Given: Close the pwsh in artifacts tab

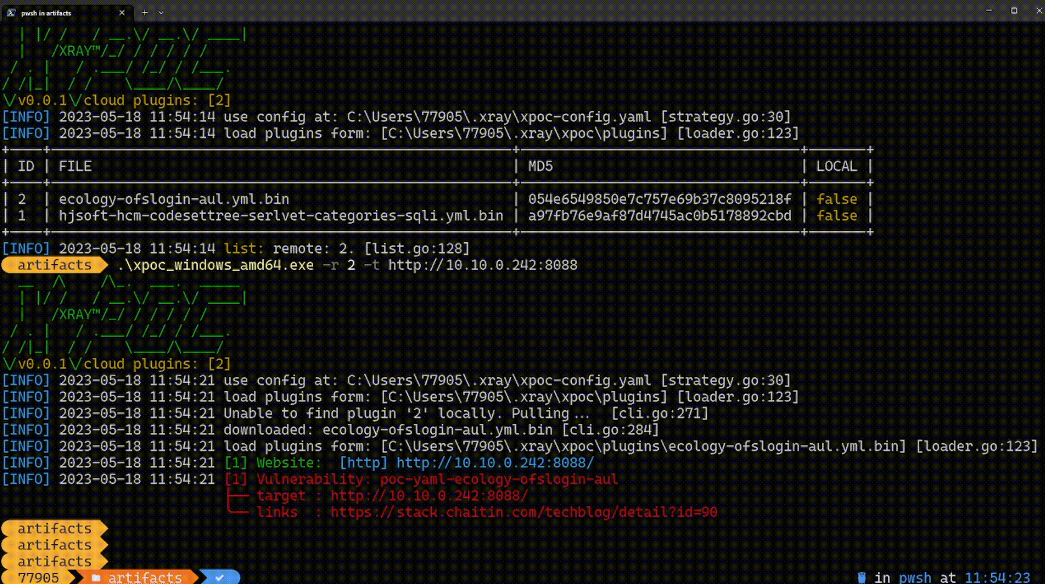Looking at the screenshot, I should 121,13.
